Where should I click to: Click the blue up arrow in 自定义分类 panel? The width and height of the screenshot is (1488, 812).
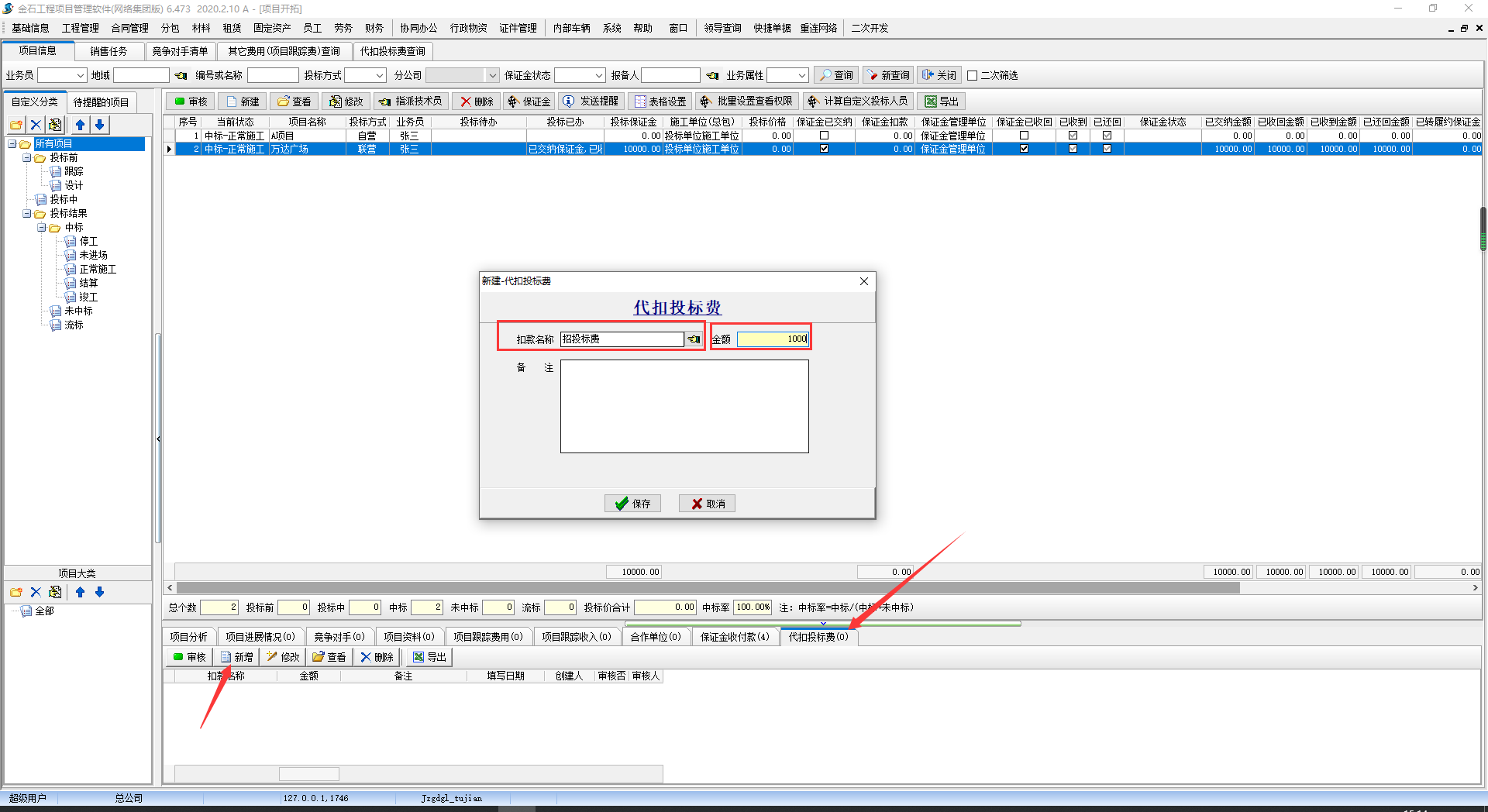[x=80, y=125]
